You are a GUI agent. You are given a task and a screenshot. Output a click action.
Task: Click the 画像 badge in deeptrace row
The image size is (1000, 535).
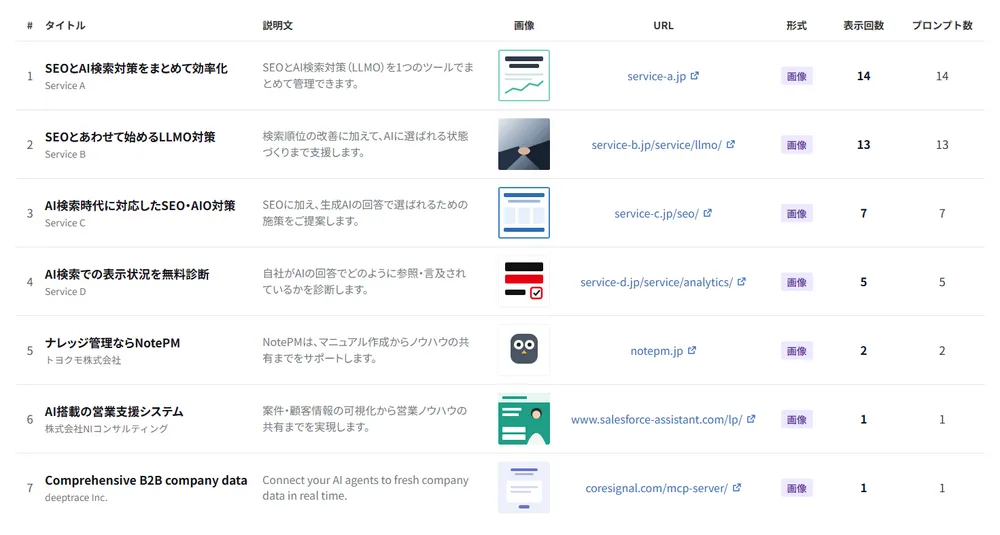(x=797, y=488)
